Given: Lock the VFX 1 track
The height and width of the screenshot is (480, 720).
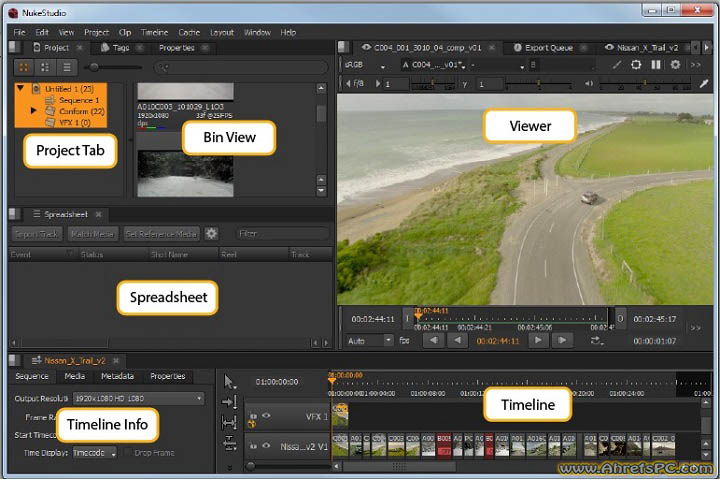Looking at the screenshot, I should coord(253,416).
